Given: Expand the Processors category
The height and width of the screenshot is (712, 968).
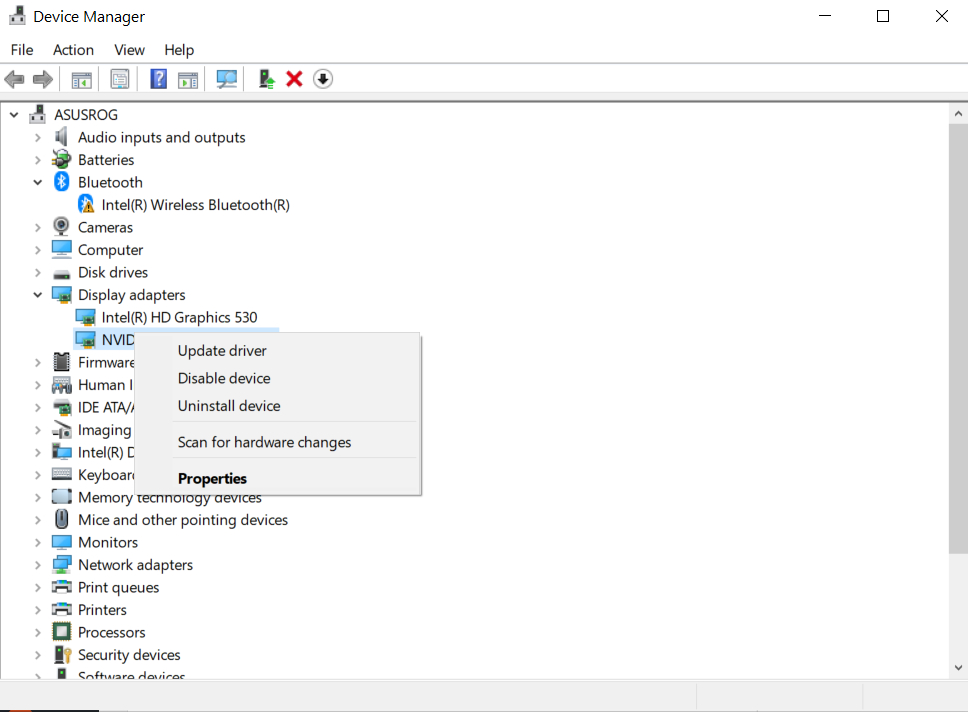Looking at the screenshot, I should click(38, 632).
